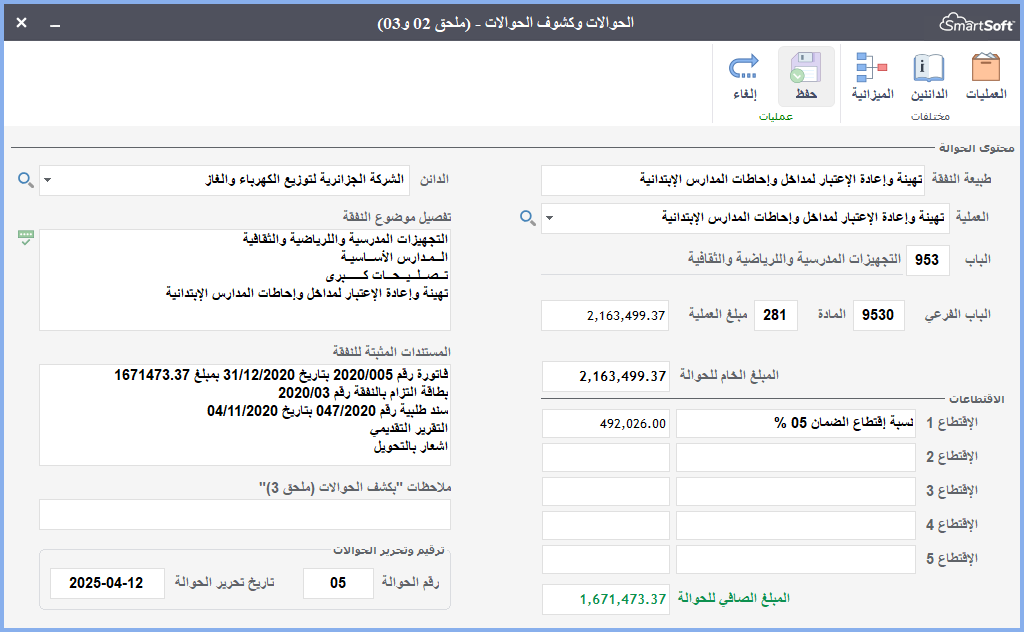Image resolution: width=1024 pixels, height=632 pixels.
Task: Click the الباب chapter code field 953
Action: click(x=928, y=260)
